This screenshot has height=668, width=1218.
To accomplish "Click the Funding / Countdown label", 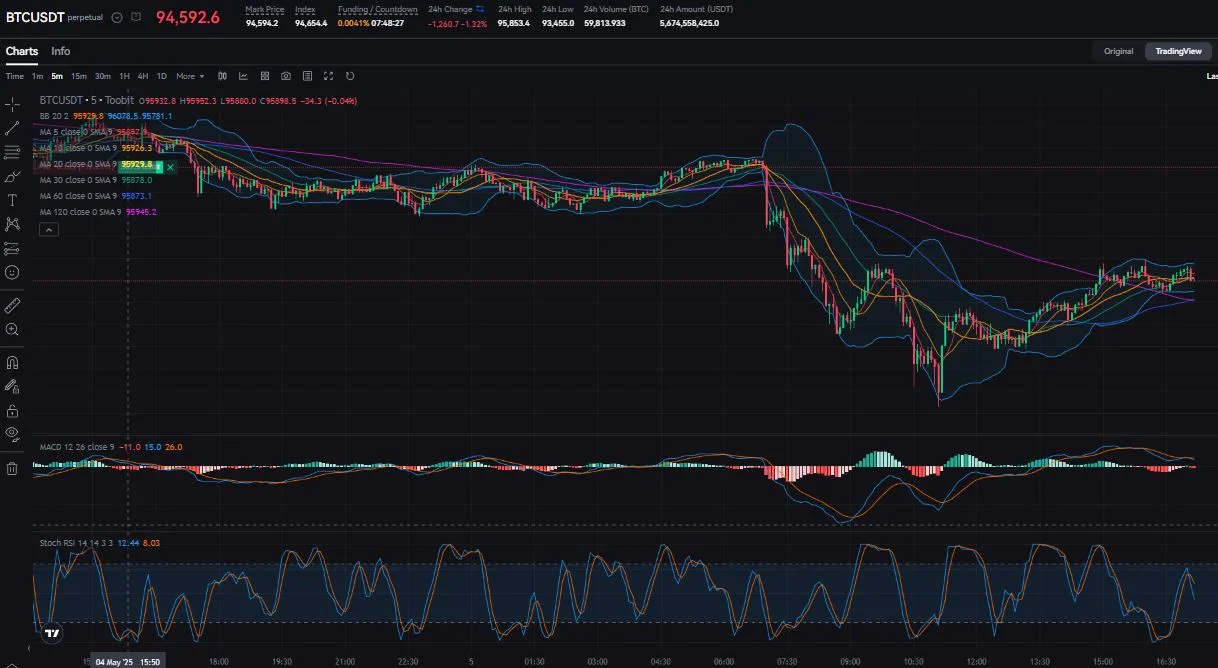I will click(380, 9).
